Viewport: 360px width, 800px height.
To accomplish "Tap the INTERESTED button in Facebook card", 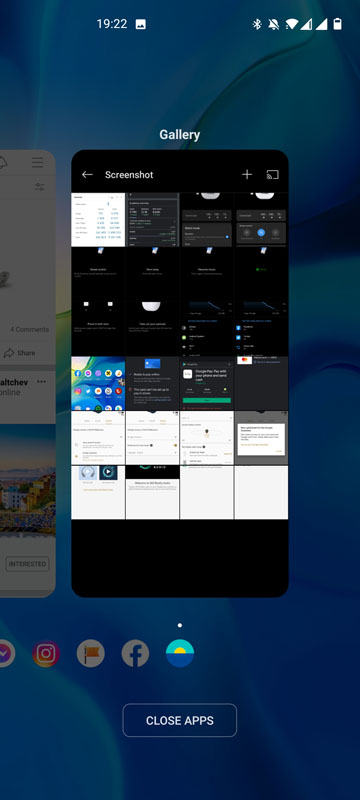I will tap(28, 564).
